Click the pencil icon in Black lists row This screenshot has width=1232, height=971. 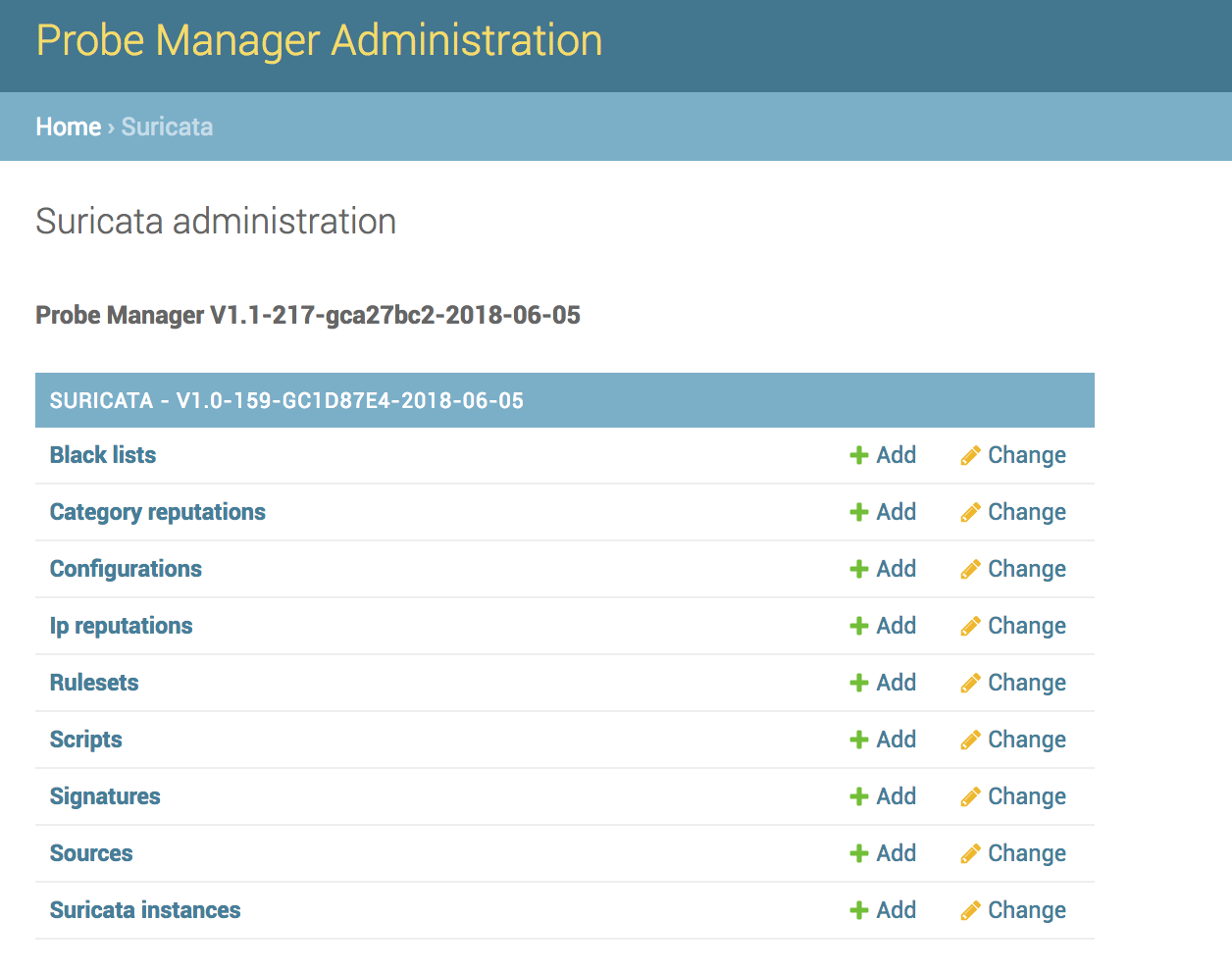pyautogui.click(x=970, y=455)
